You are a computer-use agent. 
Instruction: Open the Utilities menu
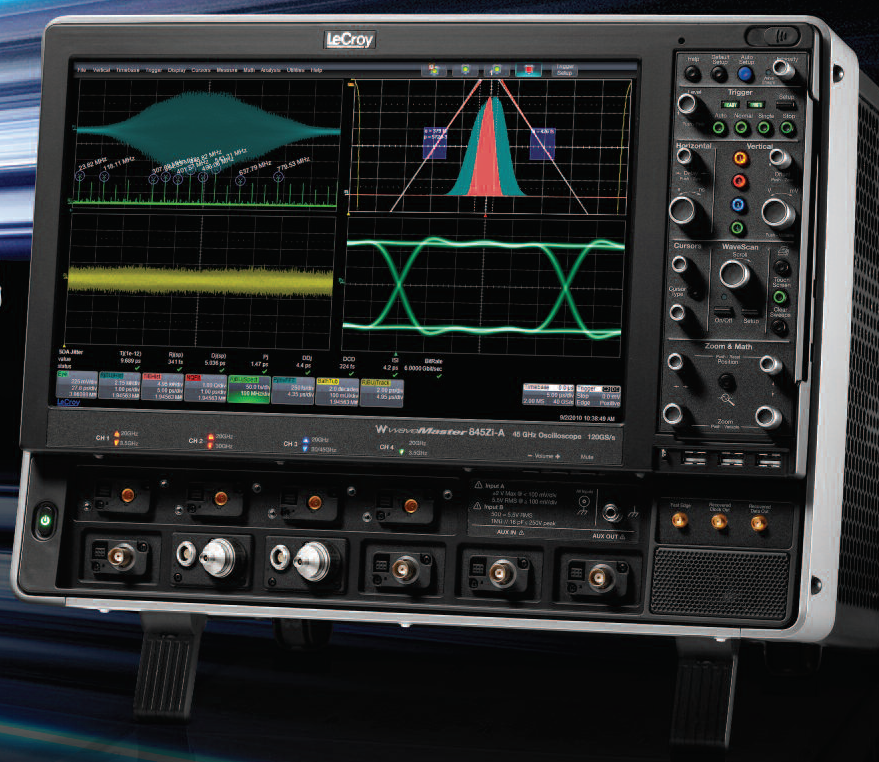(296, 71)
